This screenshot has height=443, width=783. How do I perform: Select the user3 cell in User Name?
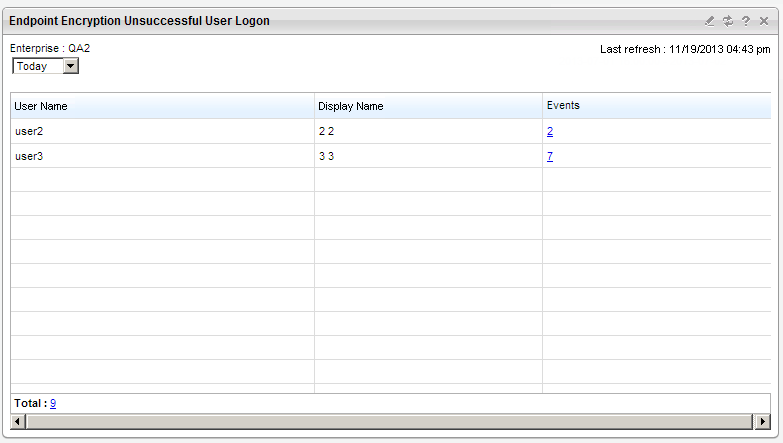click(30, 156)
